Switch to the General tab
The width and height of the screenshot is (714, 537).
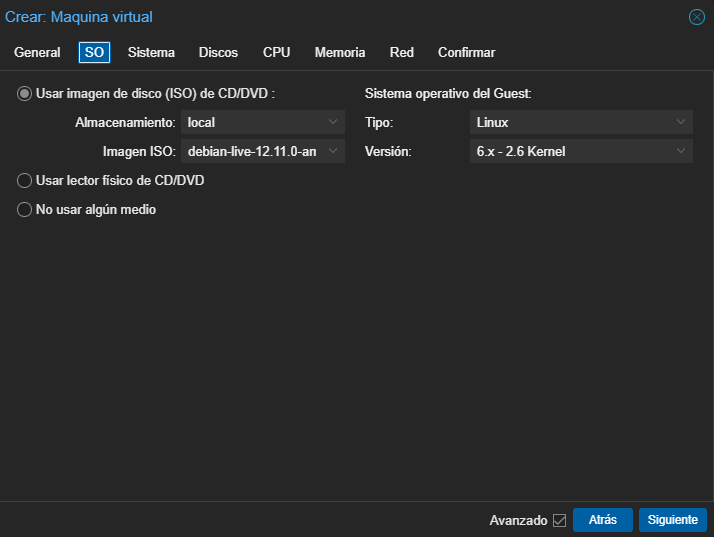point(37,52)
